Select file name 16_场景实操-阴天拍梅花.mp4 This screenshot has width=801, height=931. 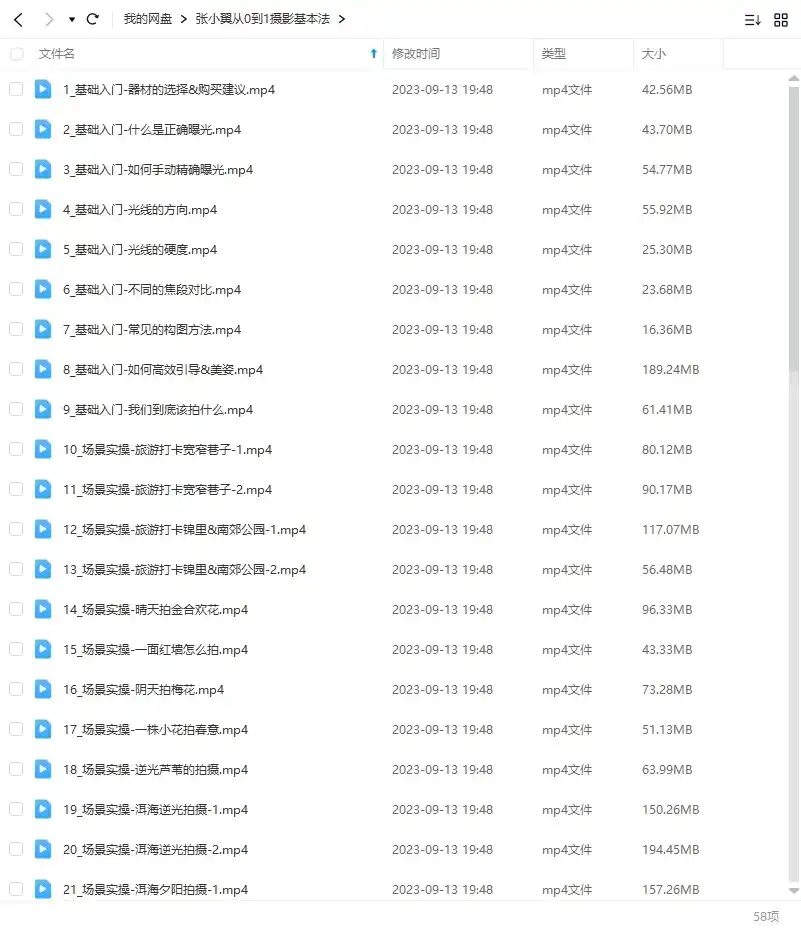pos(144,690)
